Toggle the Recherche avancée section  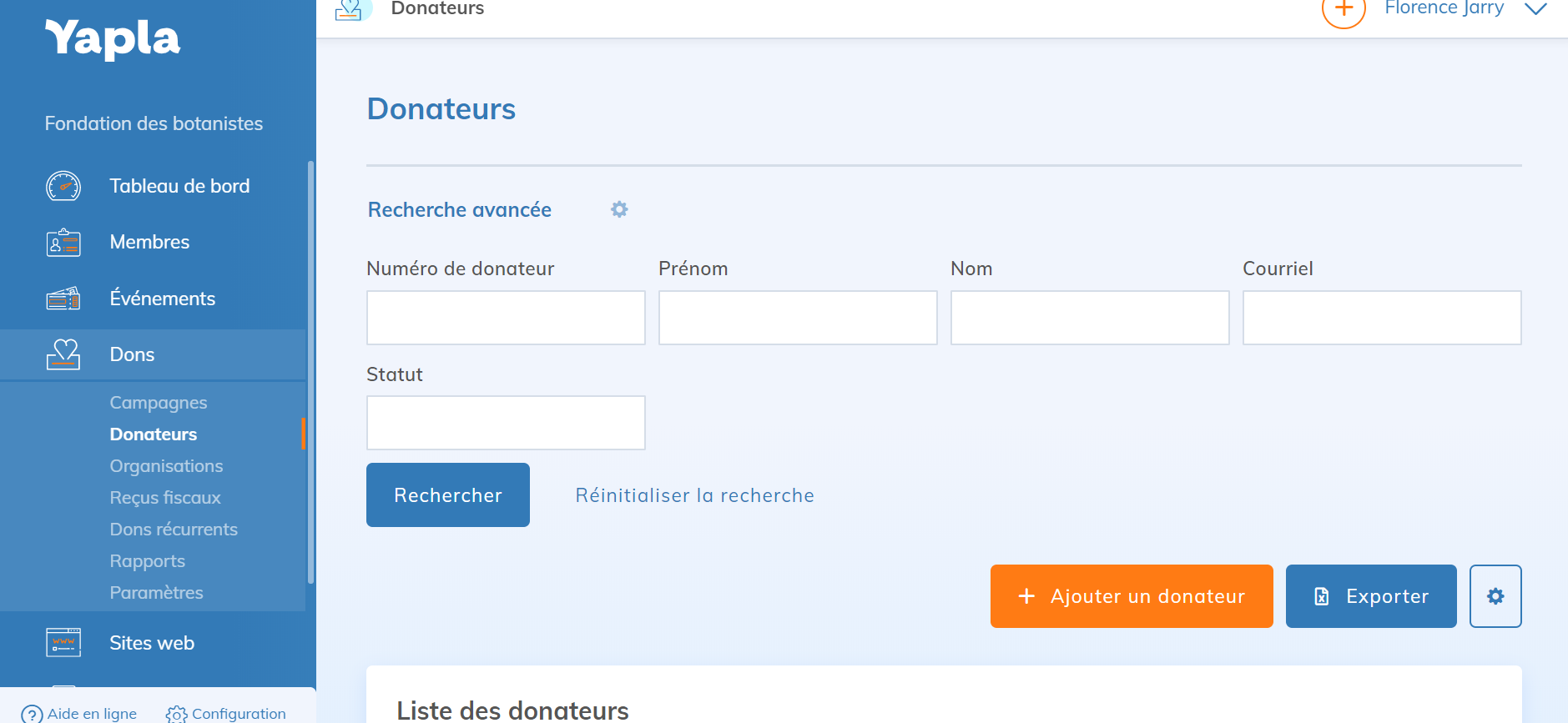[x=460, y=210]
